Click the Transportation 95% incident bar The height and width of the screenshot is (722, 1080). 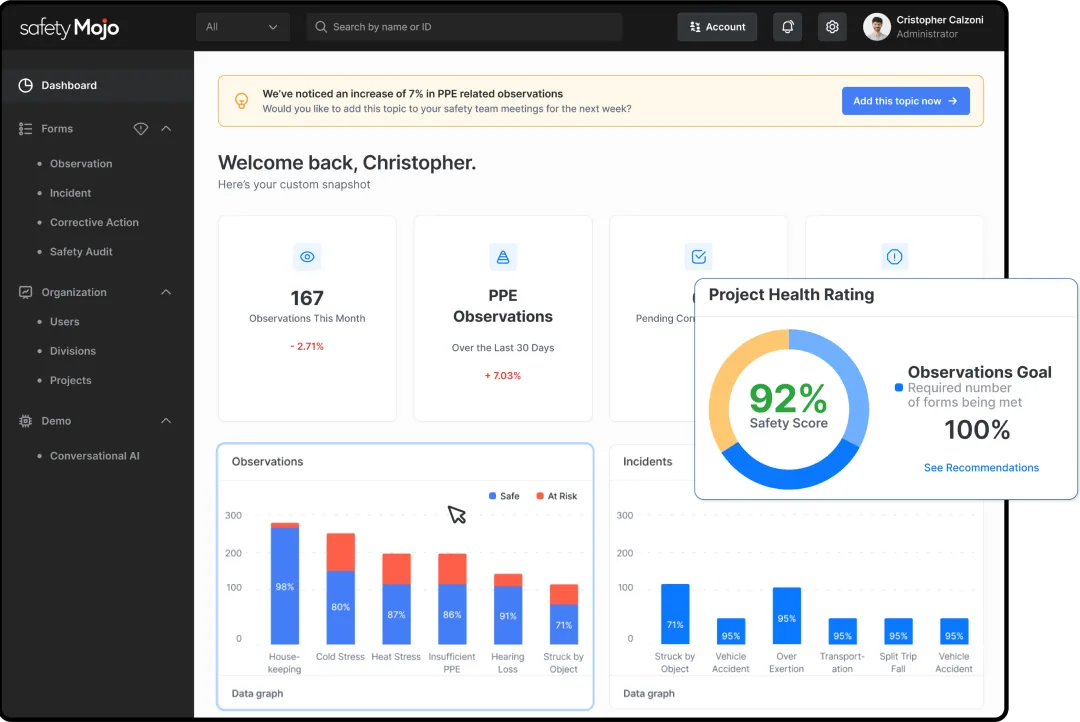coord(842,631)
